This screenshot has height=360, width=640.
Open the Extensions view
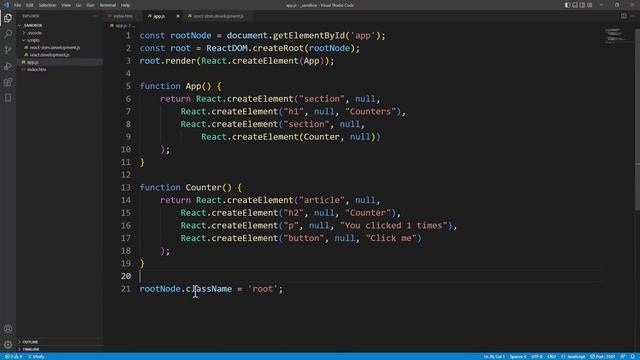(8, 82)
